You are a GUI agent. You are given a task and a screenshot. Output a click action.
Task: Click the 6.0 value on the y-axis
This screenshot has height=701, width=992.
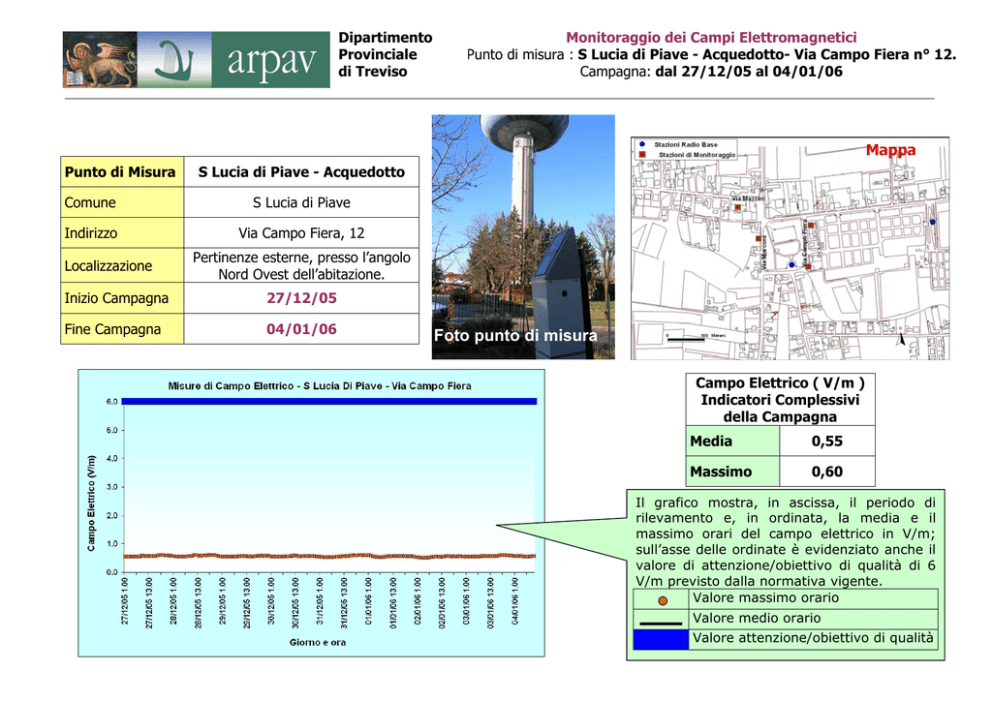pyautogui.click(x=112, y=402)
